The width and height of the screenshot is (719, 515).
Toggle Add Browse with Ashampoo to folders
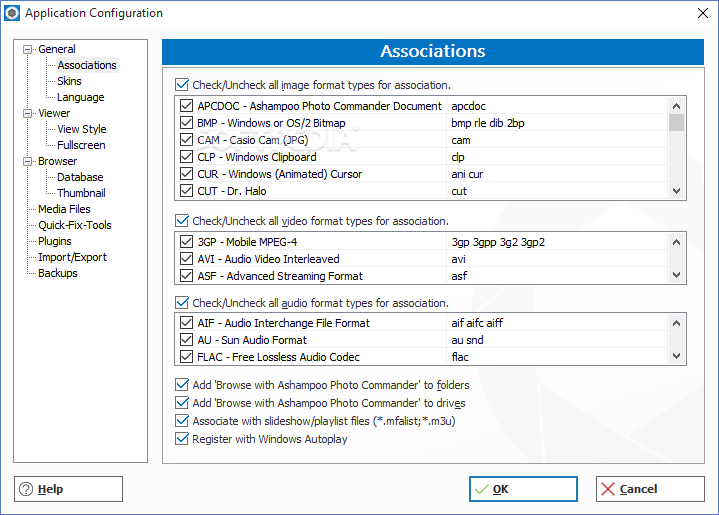coord(182,385)
